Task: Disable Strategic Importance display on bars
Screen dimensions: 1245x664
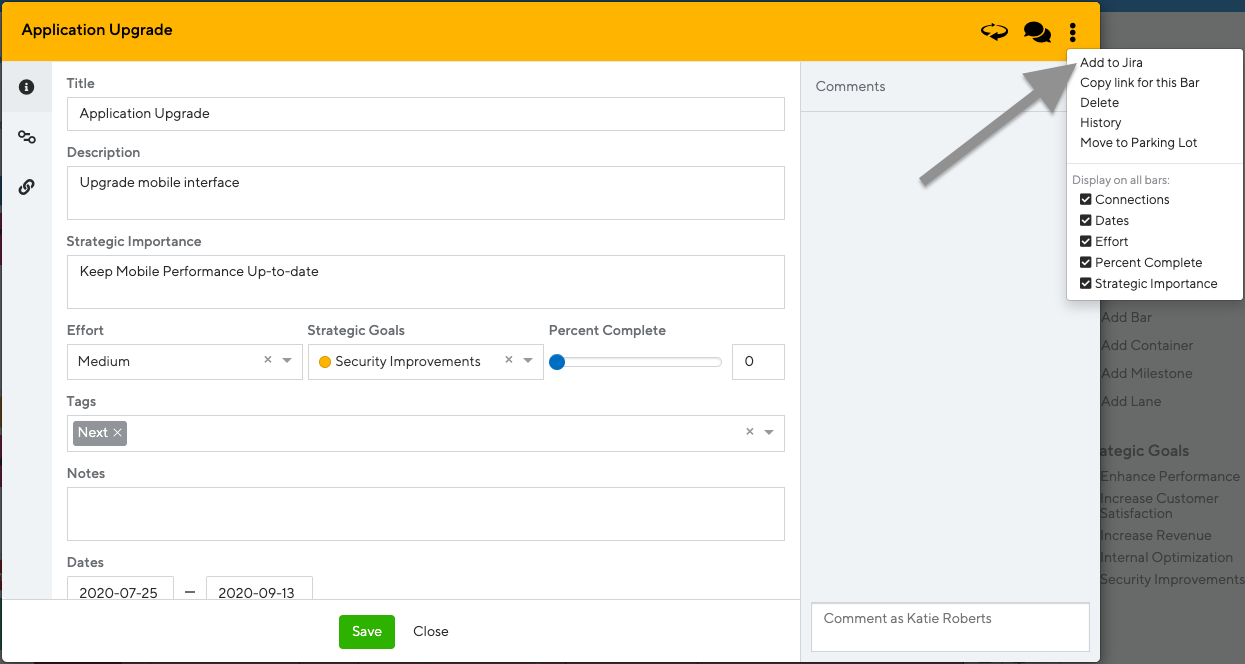Action: (1085, 283)
